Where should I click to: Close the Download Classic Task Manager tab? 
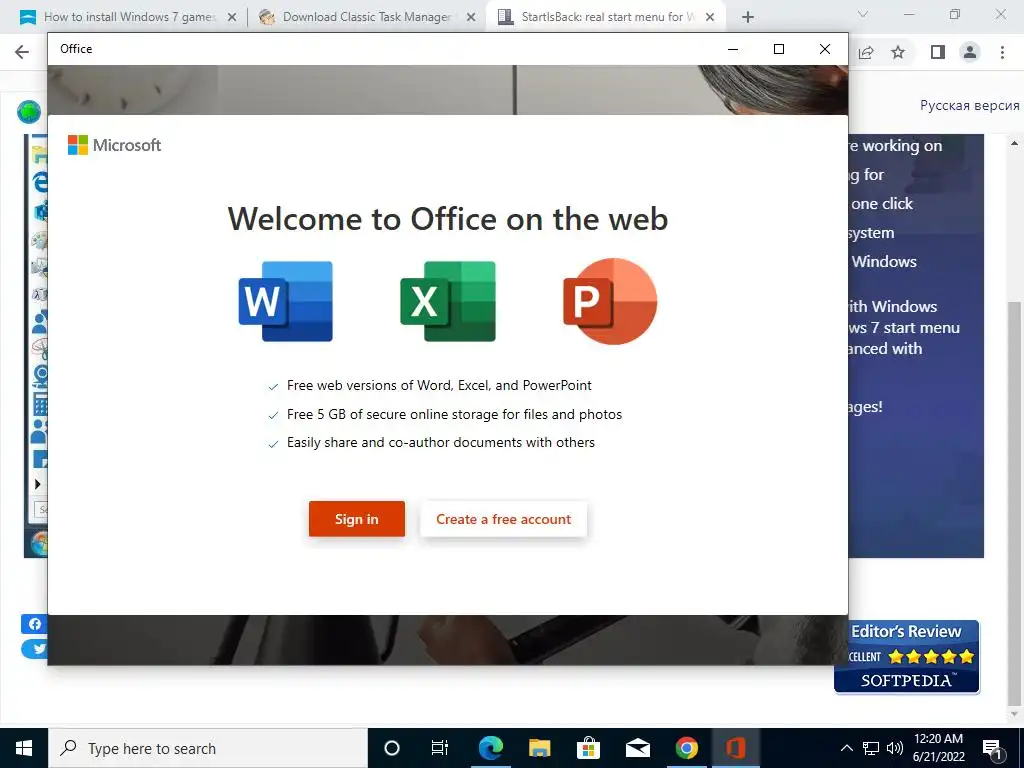point(471,18)
